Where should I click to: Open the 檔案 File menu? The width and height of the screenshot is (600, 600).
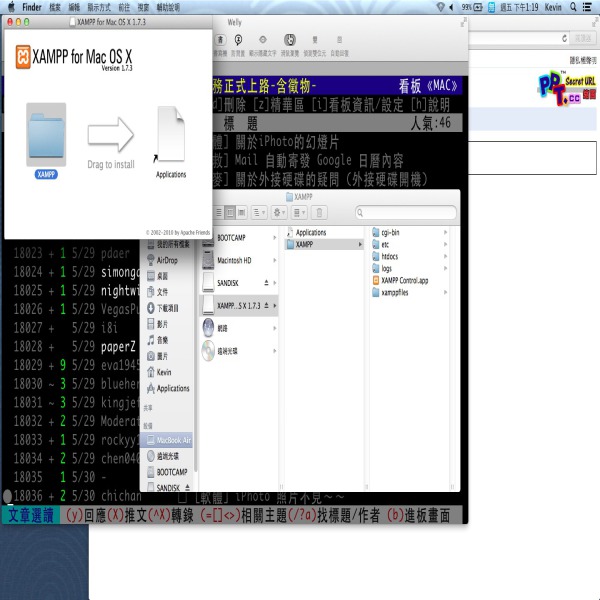[55, 7]
